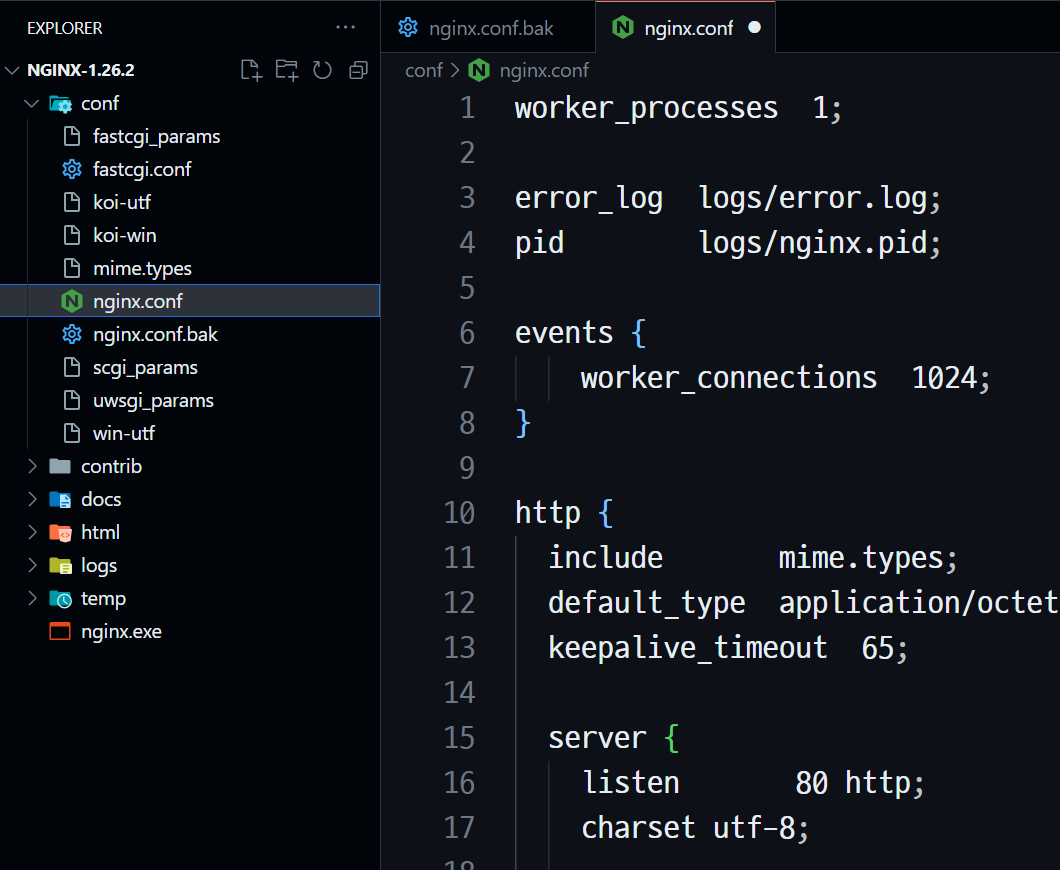Click the conf breadcrumb segment
The height and width of the screenshot is (870, 1060).
[x=424, y=70]
